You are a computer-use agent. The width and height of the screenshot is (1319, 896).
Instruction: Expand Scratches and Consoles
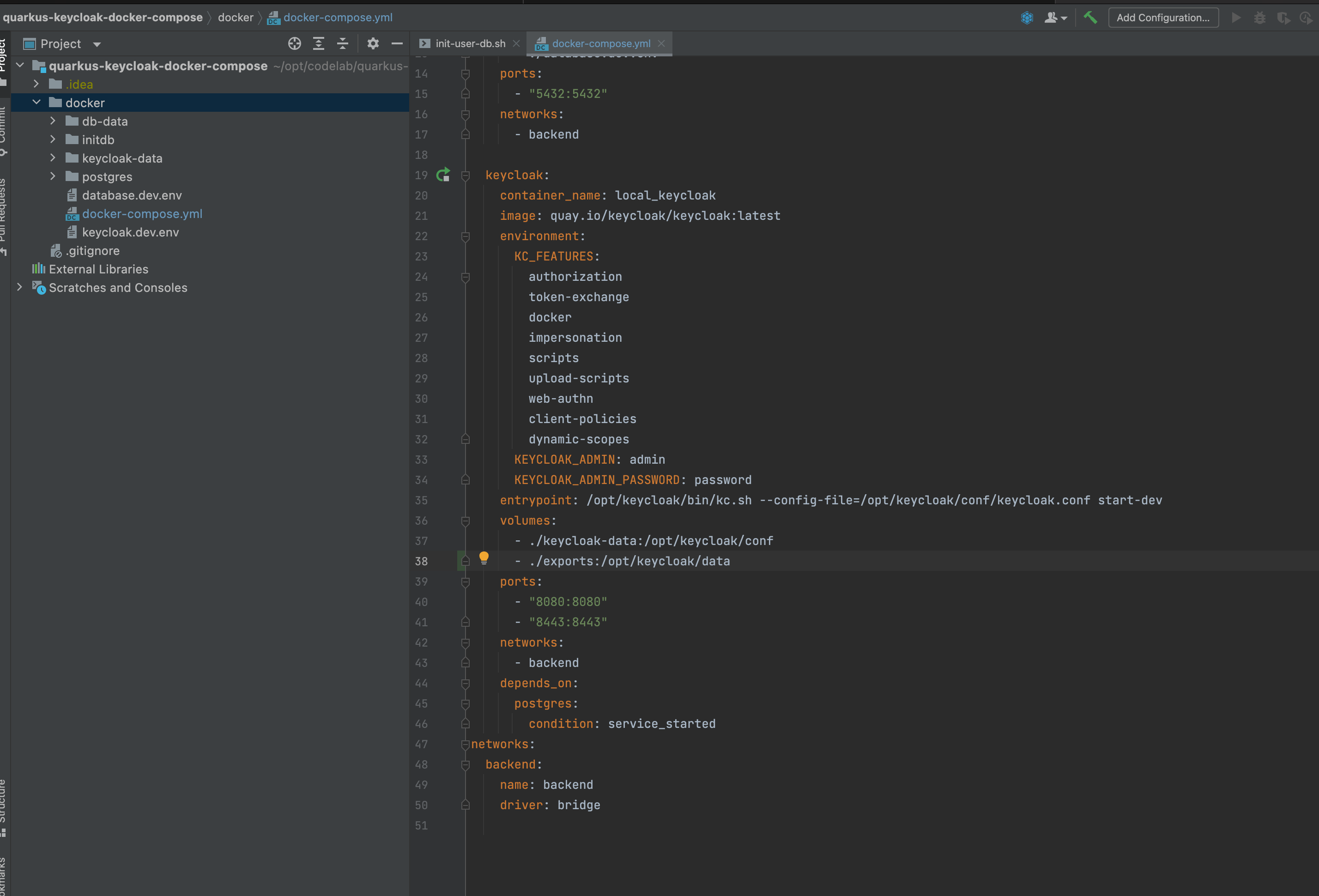point(20,287)
